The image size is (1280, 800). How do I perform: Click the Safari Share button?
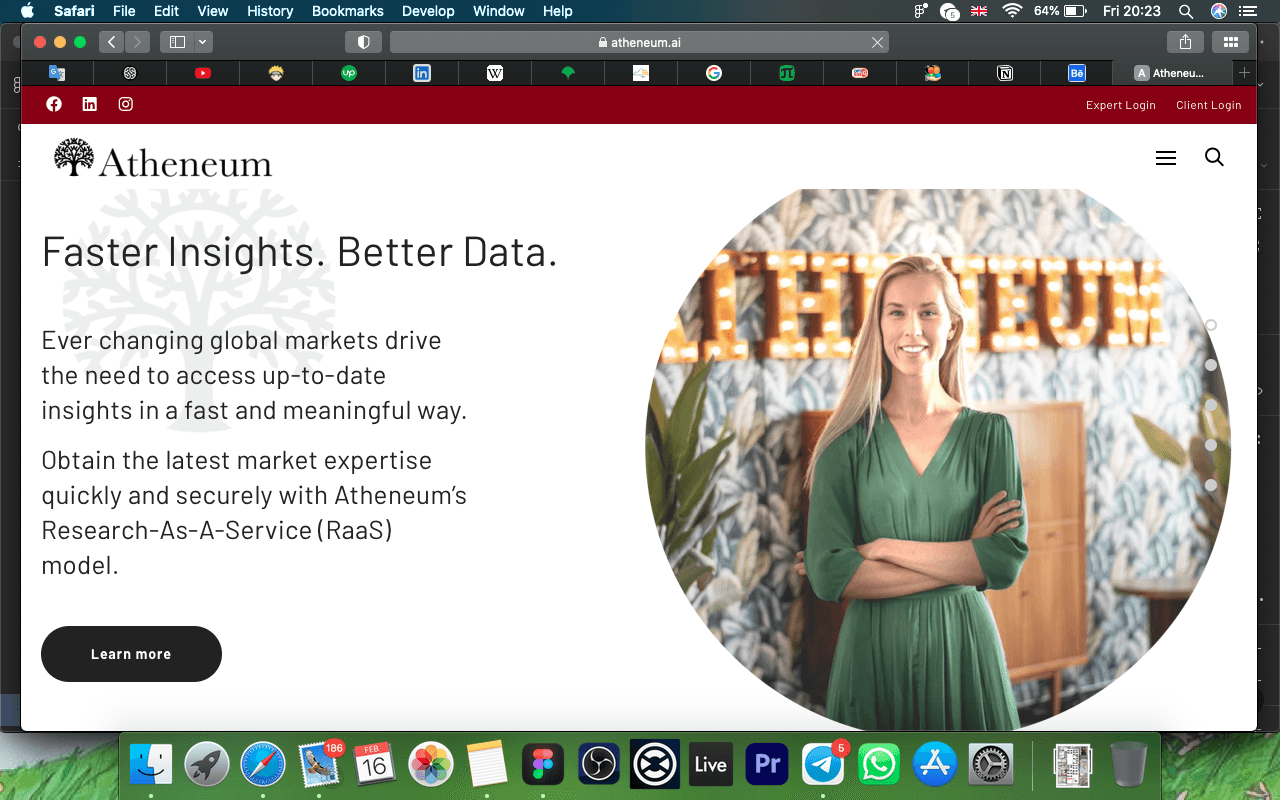(x=1185, y=42)
